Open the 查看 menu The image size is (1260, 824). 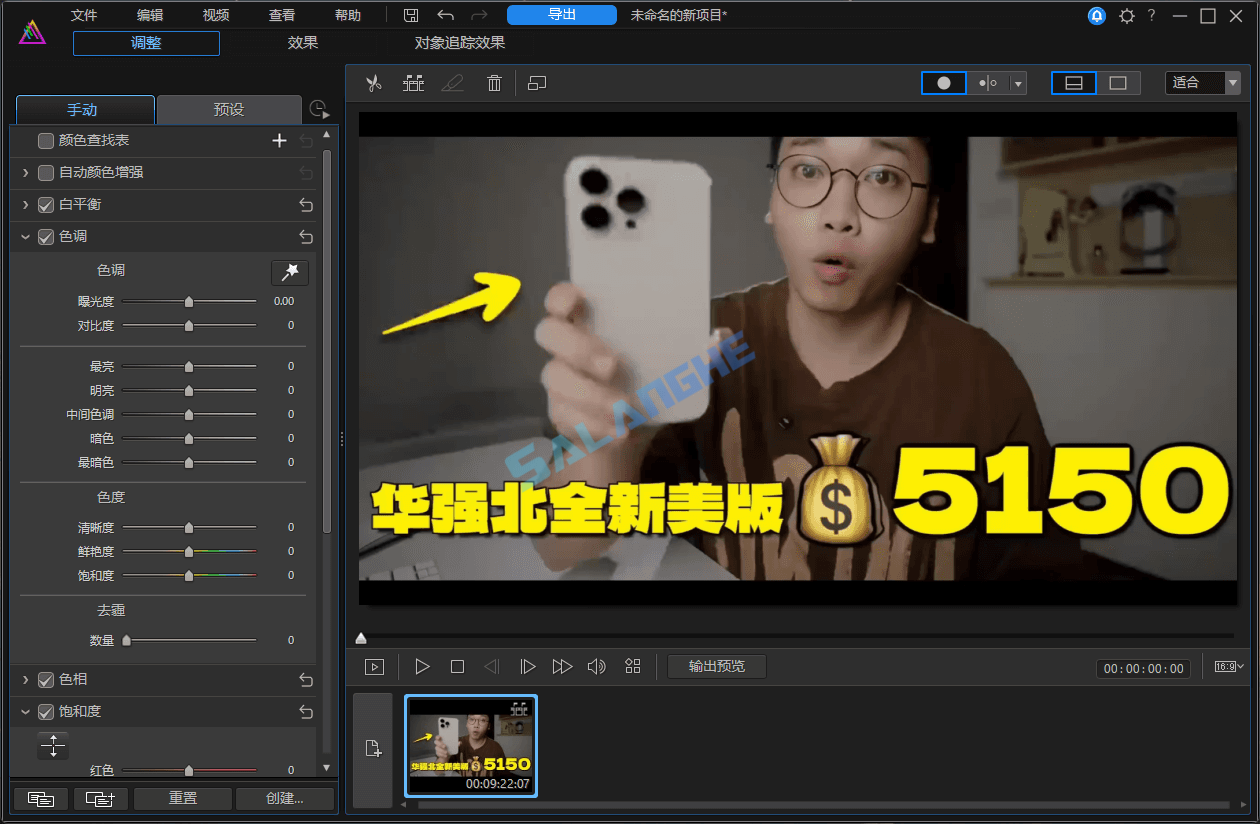[281, 14]
